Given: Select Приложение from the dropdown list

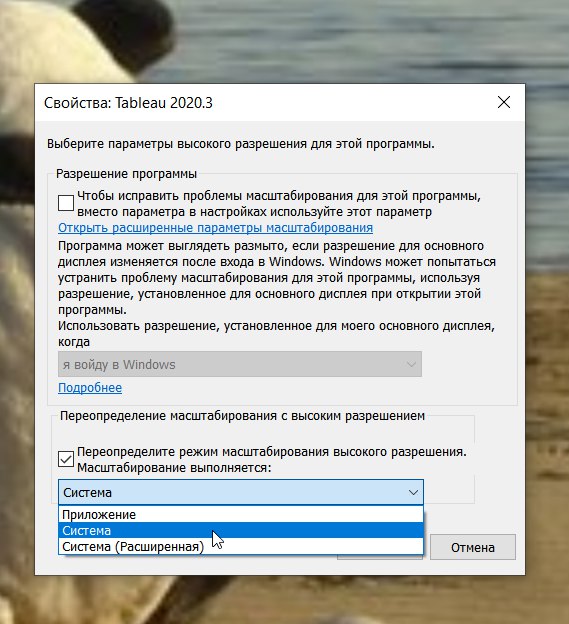Looking at the screenshot, I should [241, 515].
